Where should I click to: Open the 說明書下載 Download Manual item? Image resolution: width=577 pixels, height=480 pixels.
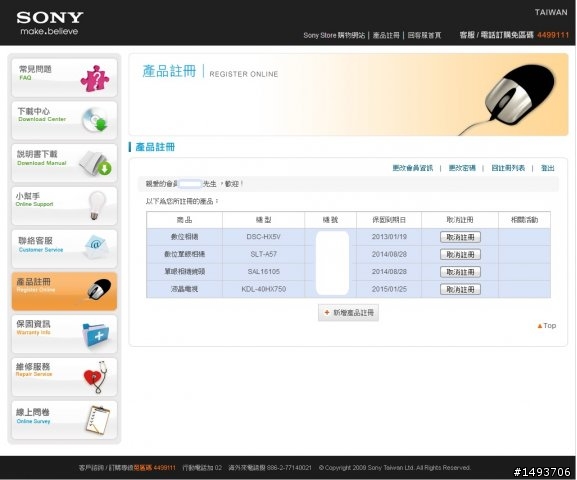64,163
